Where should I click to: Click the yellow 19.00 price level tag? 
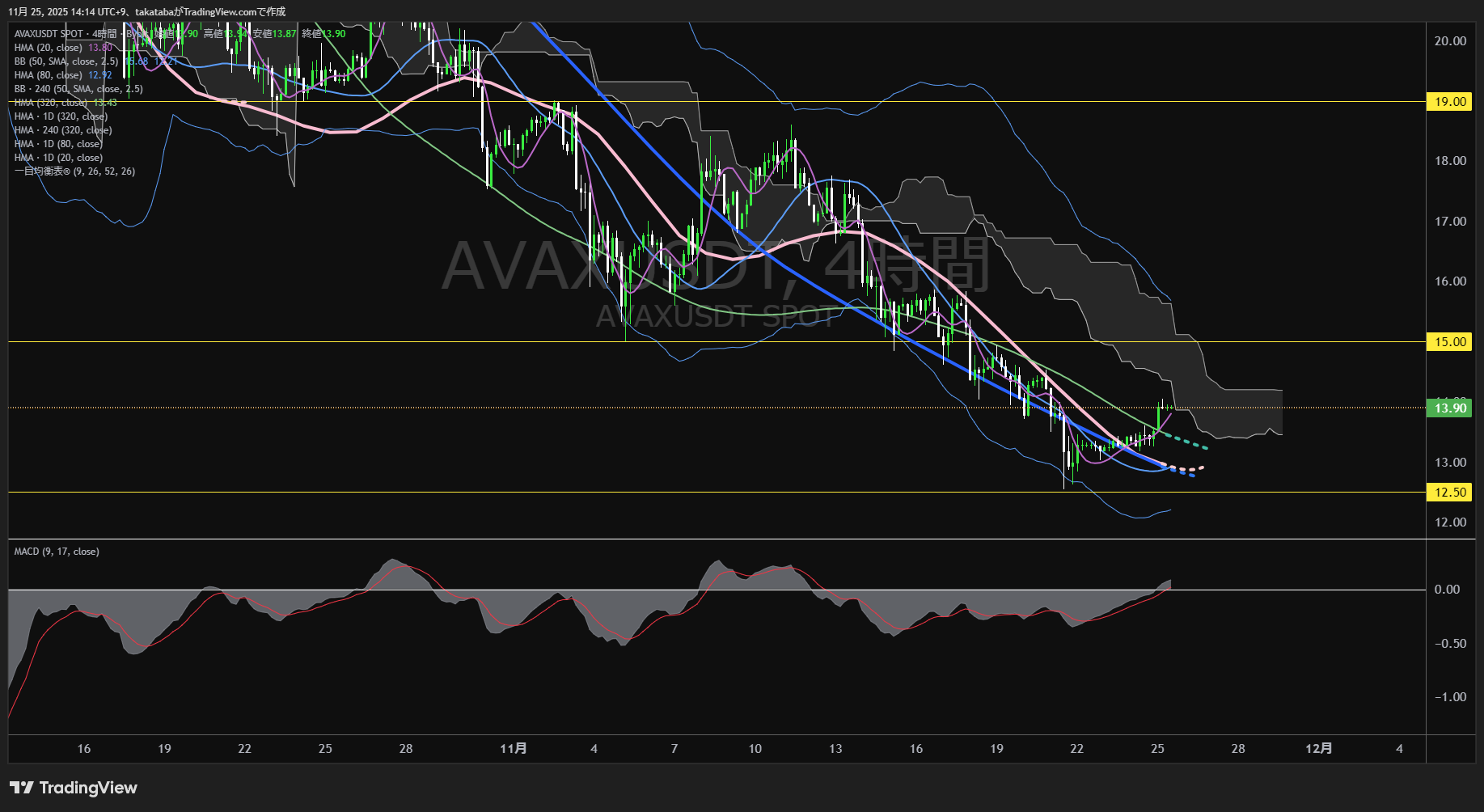tap(1450, 102)
